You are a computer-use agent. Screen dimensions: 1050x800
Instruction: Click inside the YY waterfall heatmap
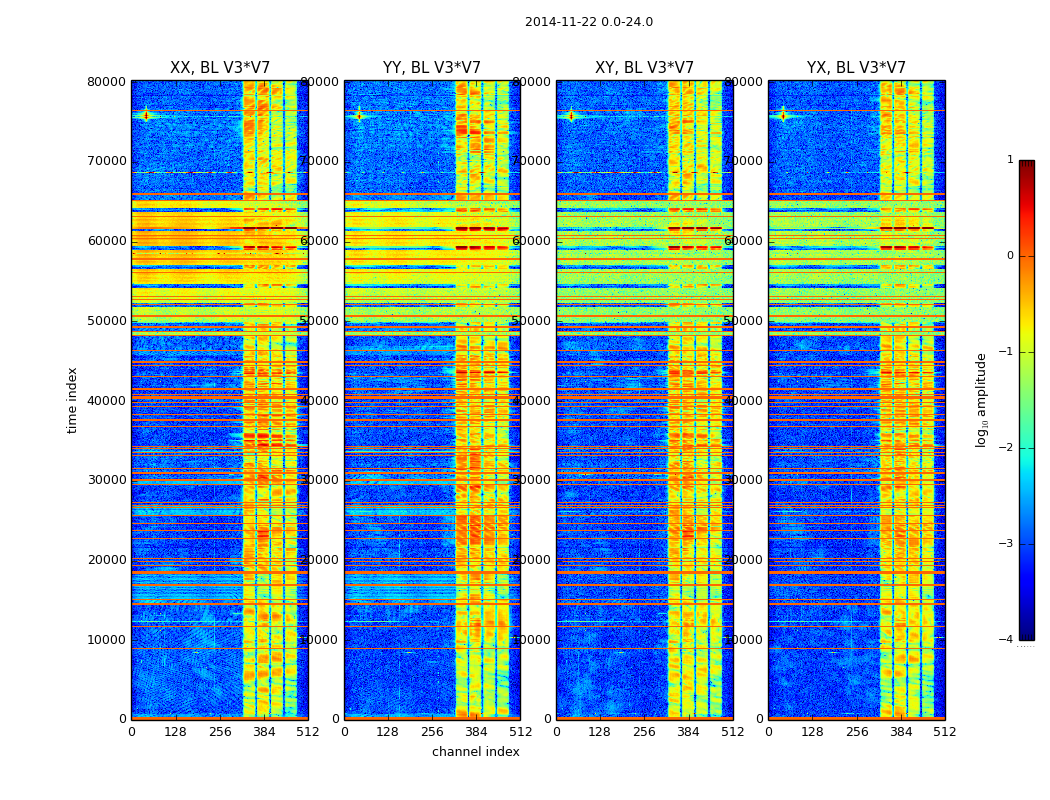click(x=432, y=400)
